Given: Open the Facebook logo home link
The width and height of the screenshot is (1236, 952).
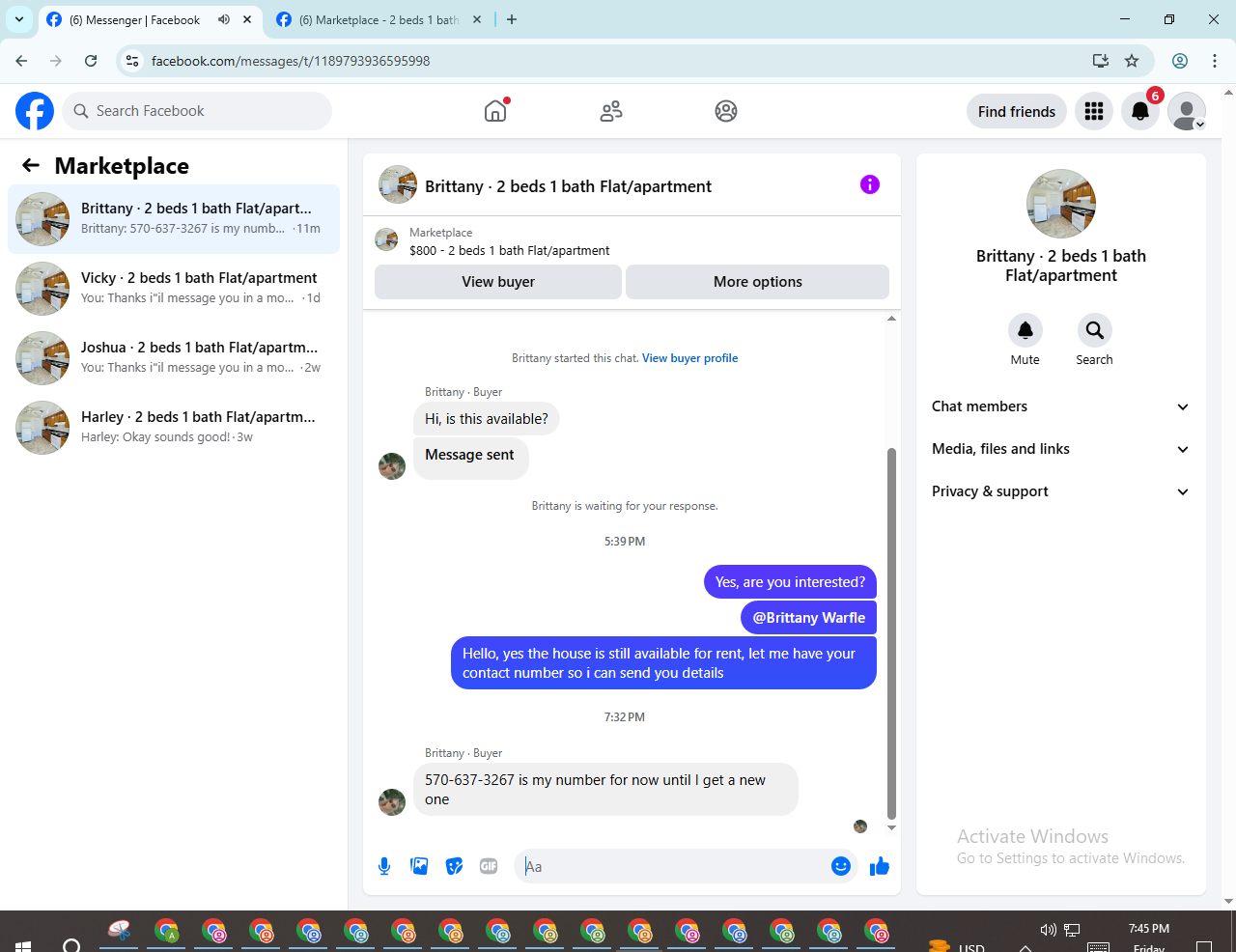Looking at the screenshot, I should pos(35,111).
